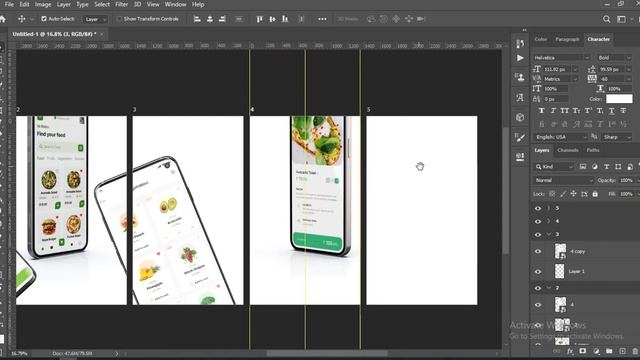The image size is (640, 360).
Task: Open the Sharp anti-aliasing dropdown
Action: click(617, 137)
